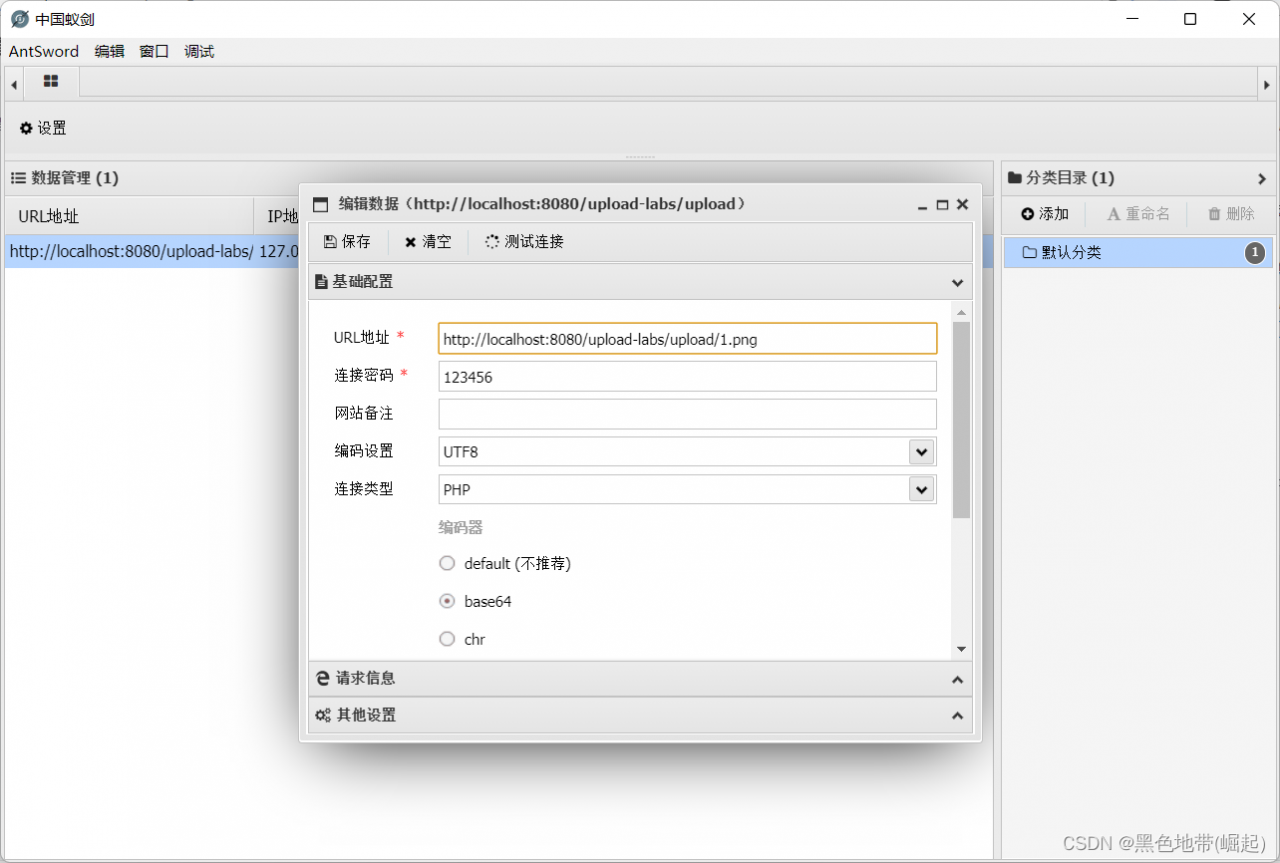1280x863 pixels.
Task: Click 保存 to save the data
Action: [x=347, y=241]
